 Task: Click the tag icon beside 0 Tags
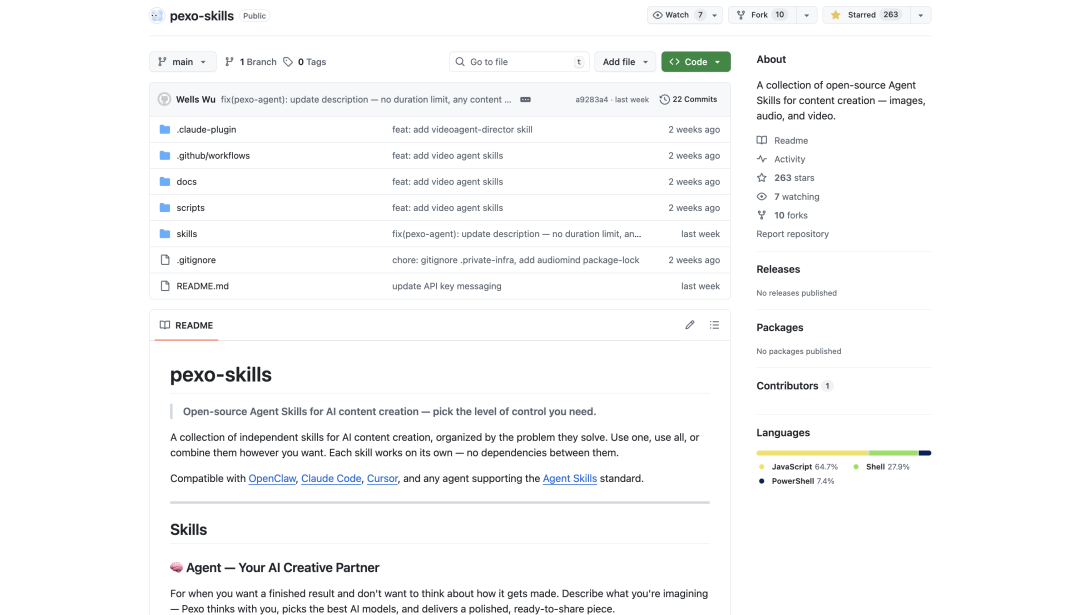(x=288, y=62)
